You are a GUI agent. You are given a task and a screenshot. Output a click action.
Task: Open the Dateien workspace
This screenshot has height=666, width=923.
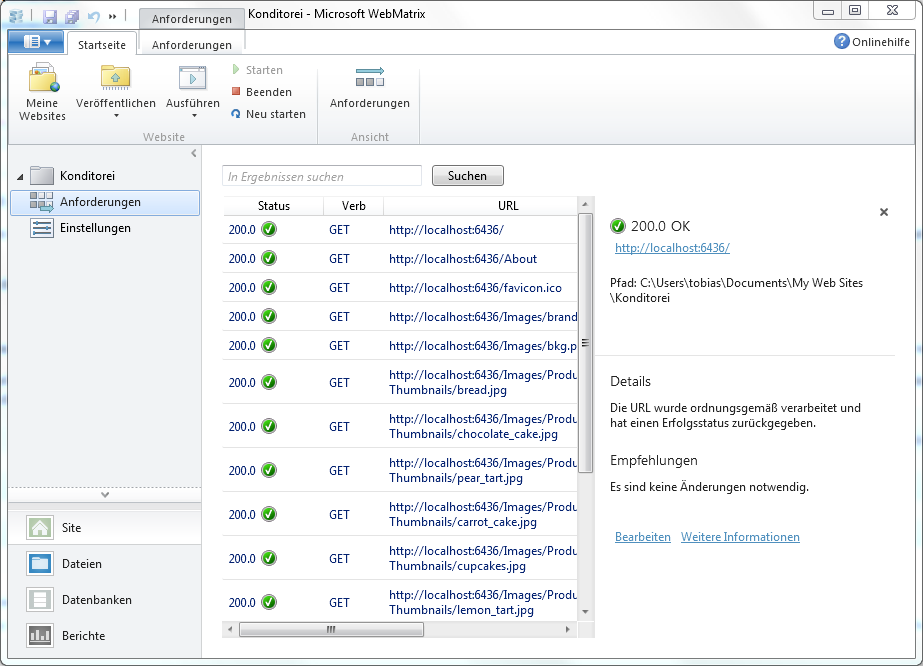105,564
